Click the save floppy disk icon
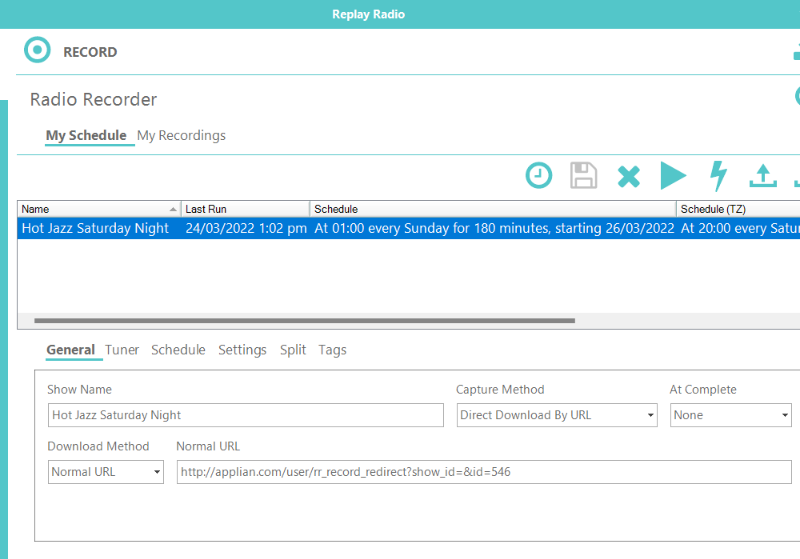This screenshot has height=559, width=800. click(583, 175)
